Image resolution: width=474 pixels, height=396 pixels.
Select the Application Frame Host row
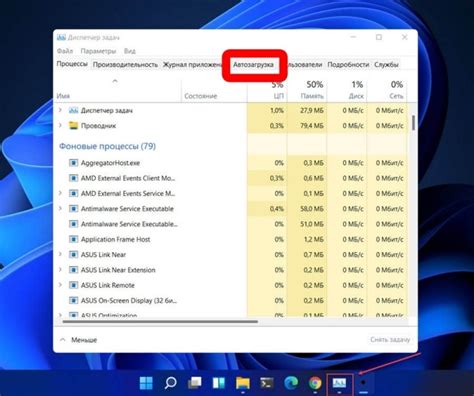(231, 239)
